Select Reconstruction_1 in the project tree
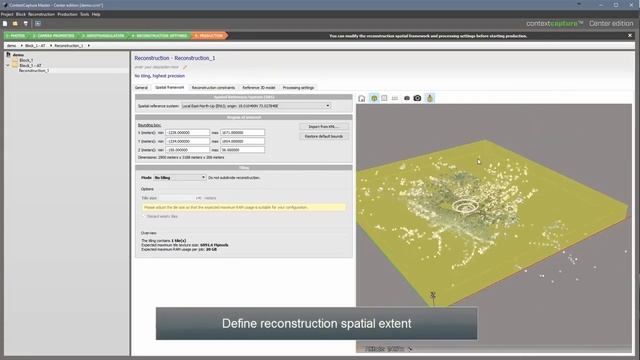 [x=34, y=71]
